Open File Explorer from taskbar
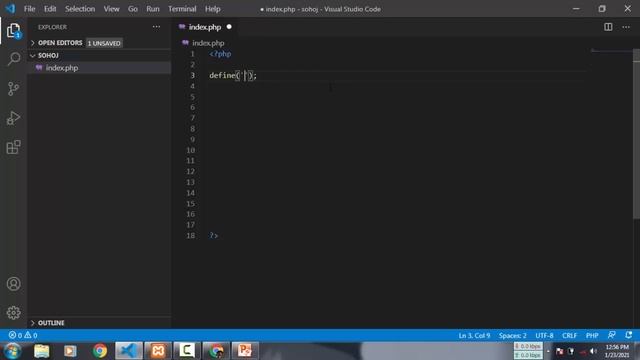Viewport: 640px width, 360px height. click(42, 351)
